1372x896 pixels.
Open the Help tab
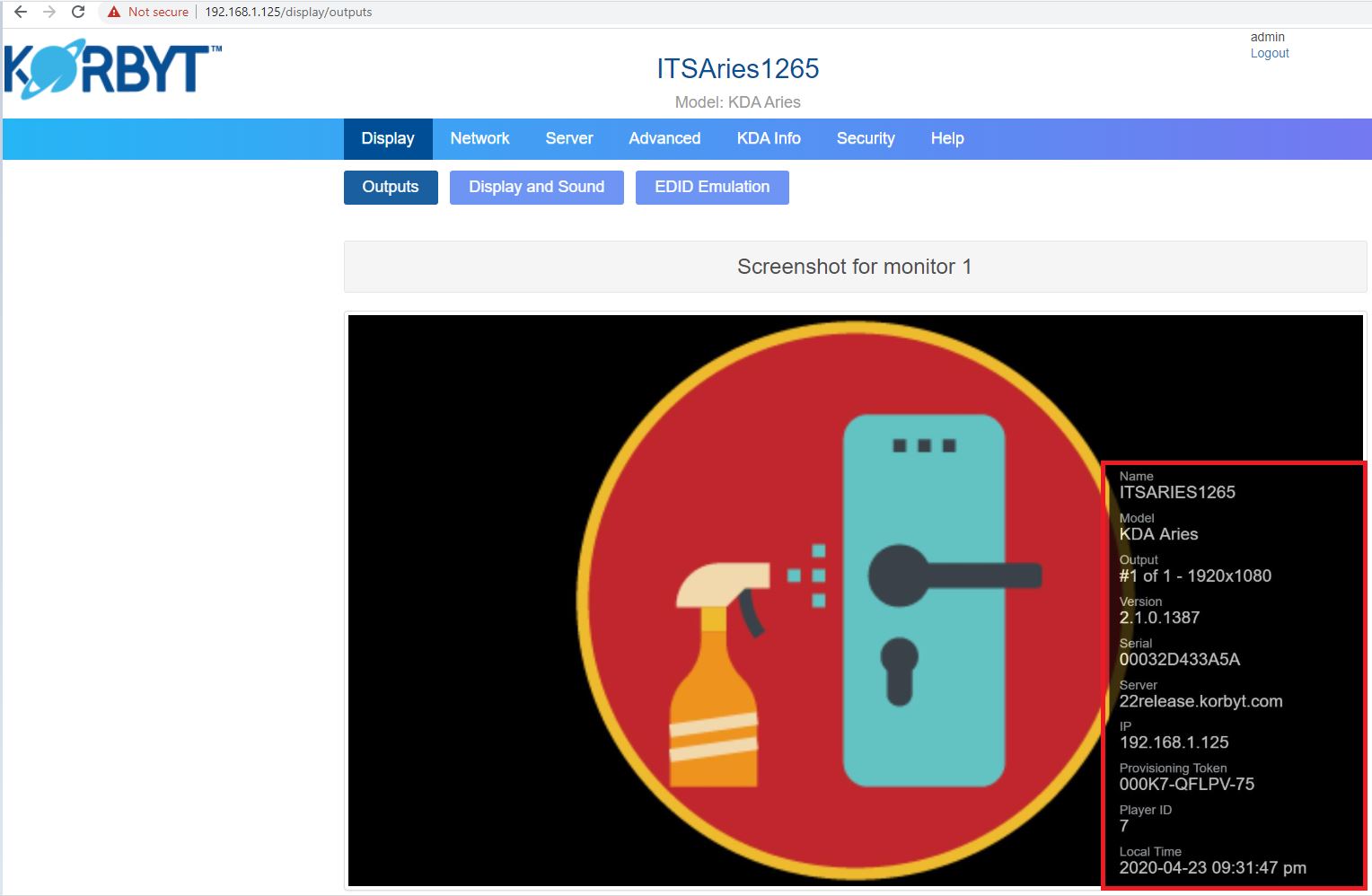(x=947, y=138)
